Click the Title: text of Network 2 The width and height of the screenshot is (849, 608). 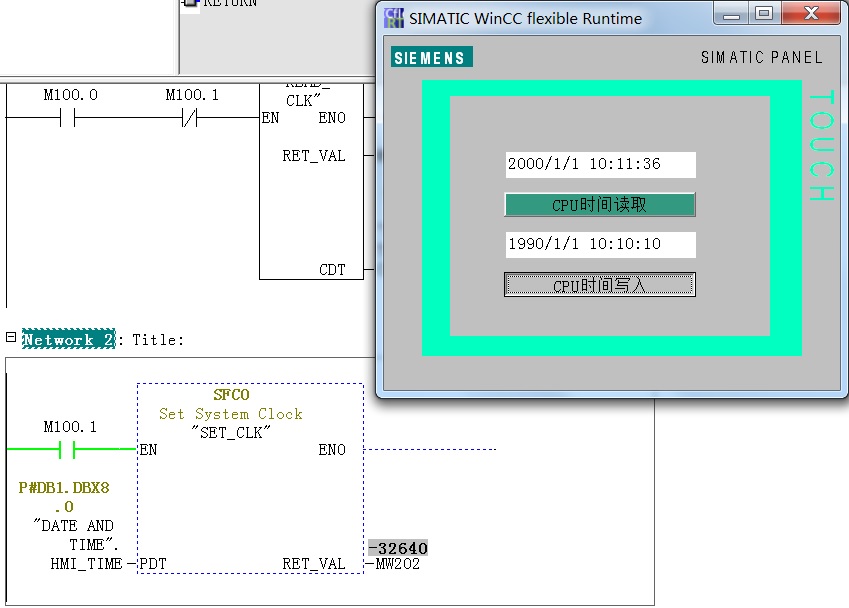tap(158, 340)
